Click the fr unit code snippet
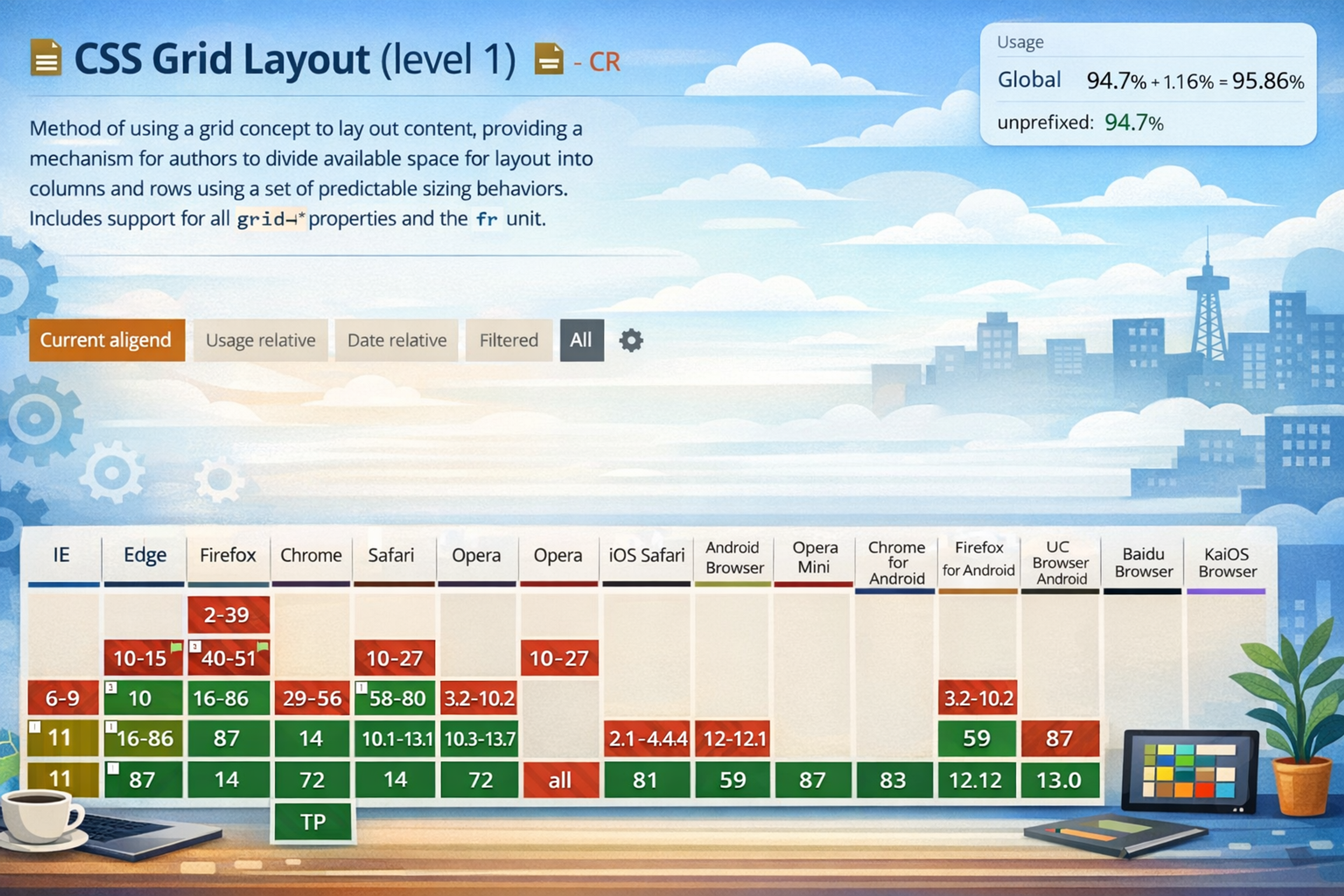The height and width of the screenshot is (896, 1344). click(487, 219)
